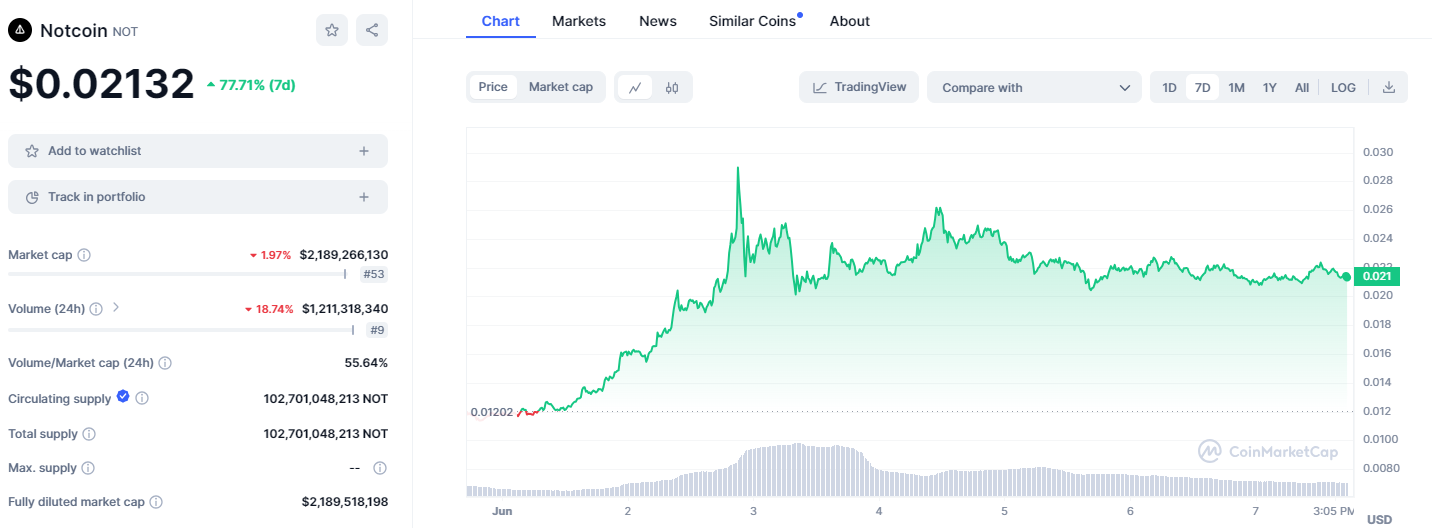Switch to candlestick chart icon

[672, 88]
